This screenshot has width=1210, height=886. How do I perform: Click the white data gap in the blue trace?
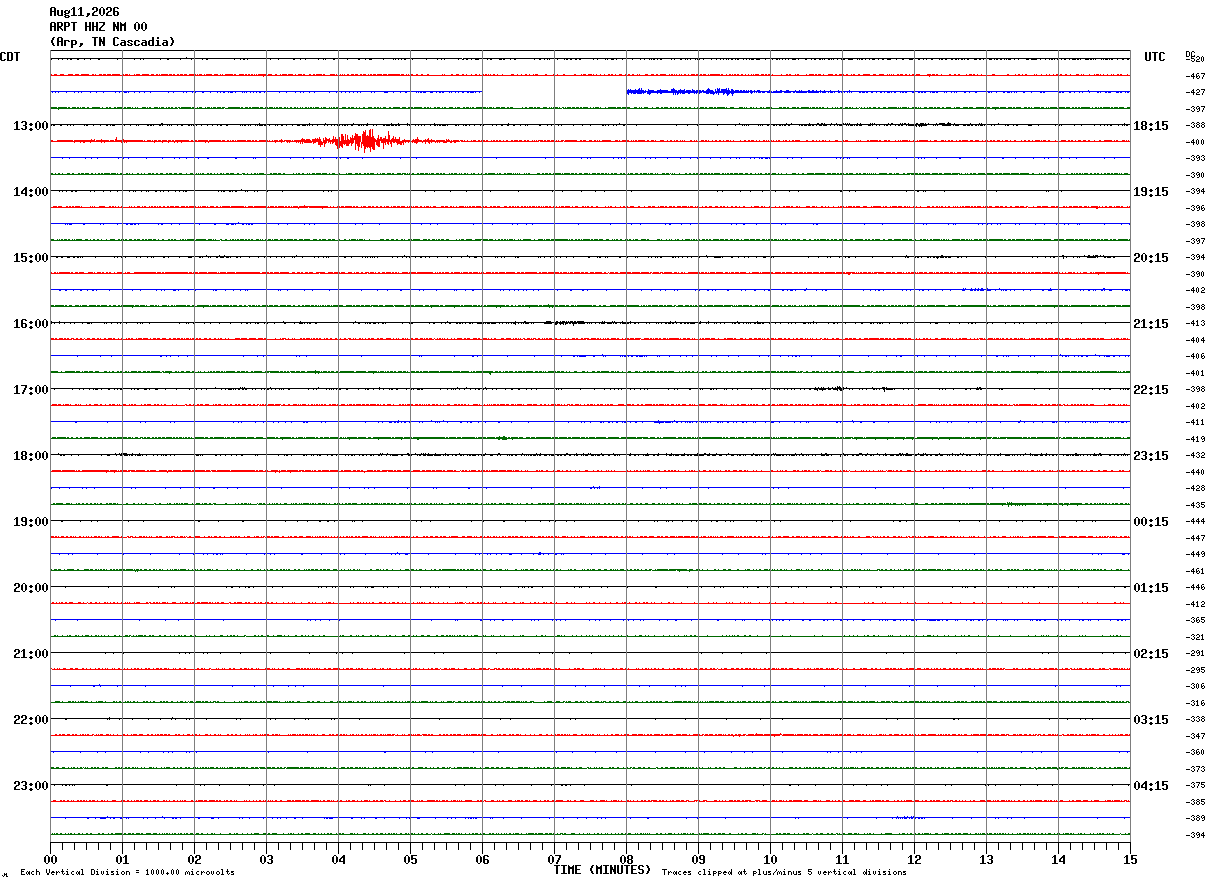coord(554,92)
